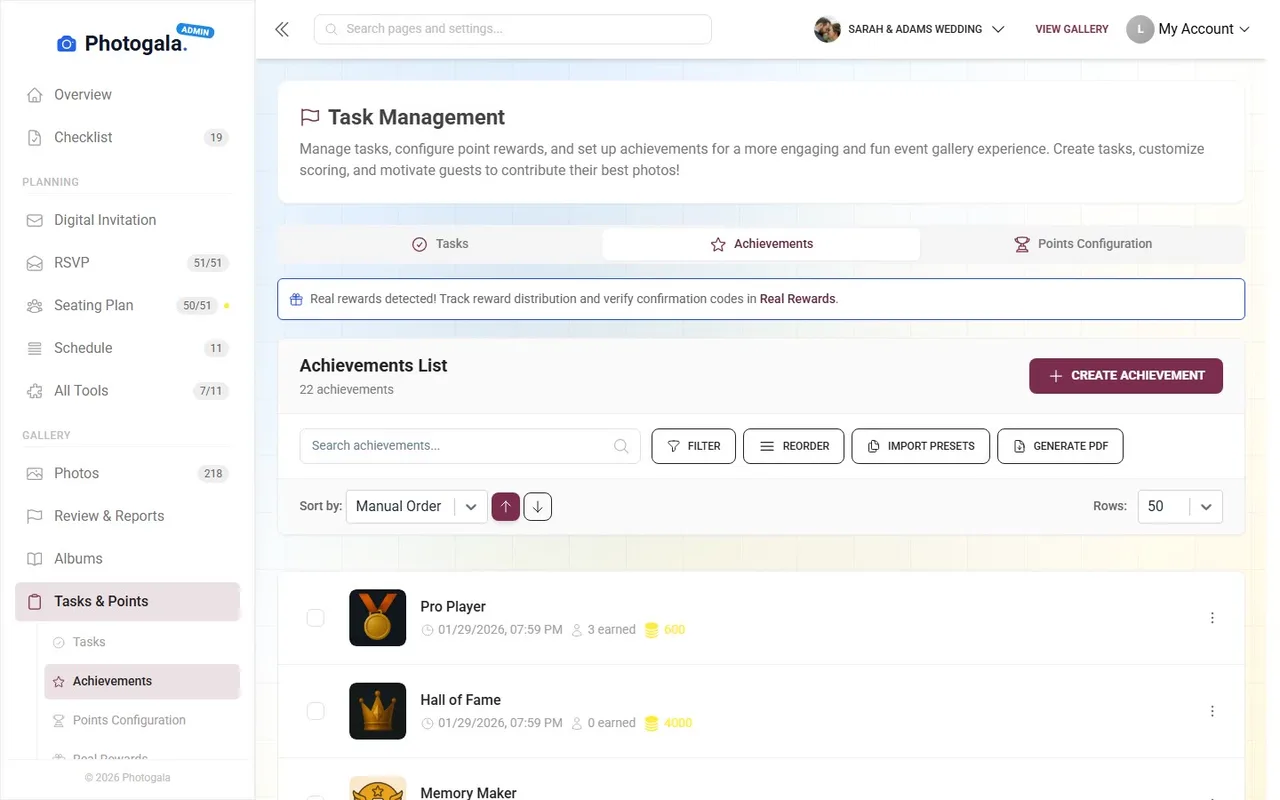Focus the Search achievements field

[x=470, y=446]
